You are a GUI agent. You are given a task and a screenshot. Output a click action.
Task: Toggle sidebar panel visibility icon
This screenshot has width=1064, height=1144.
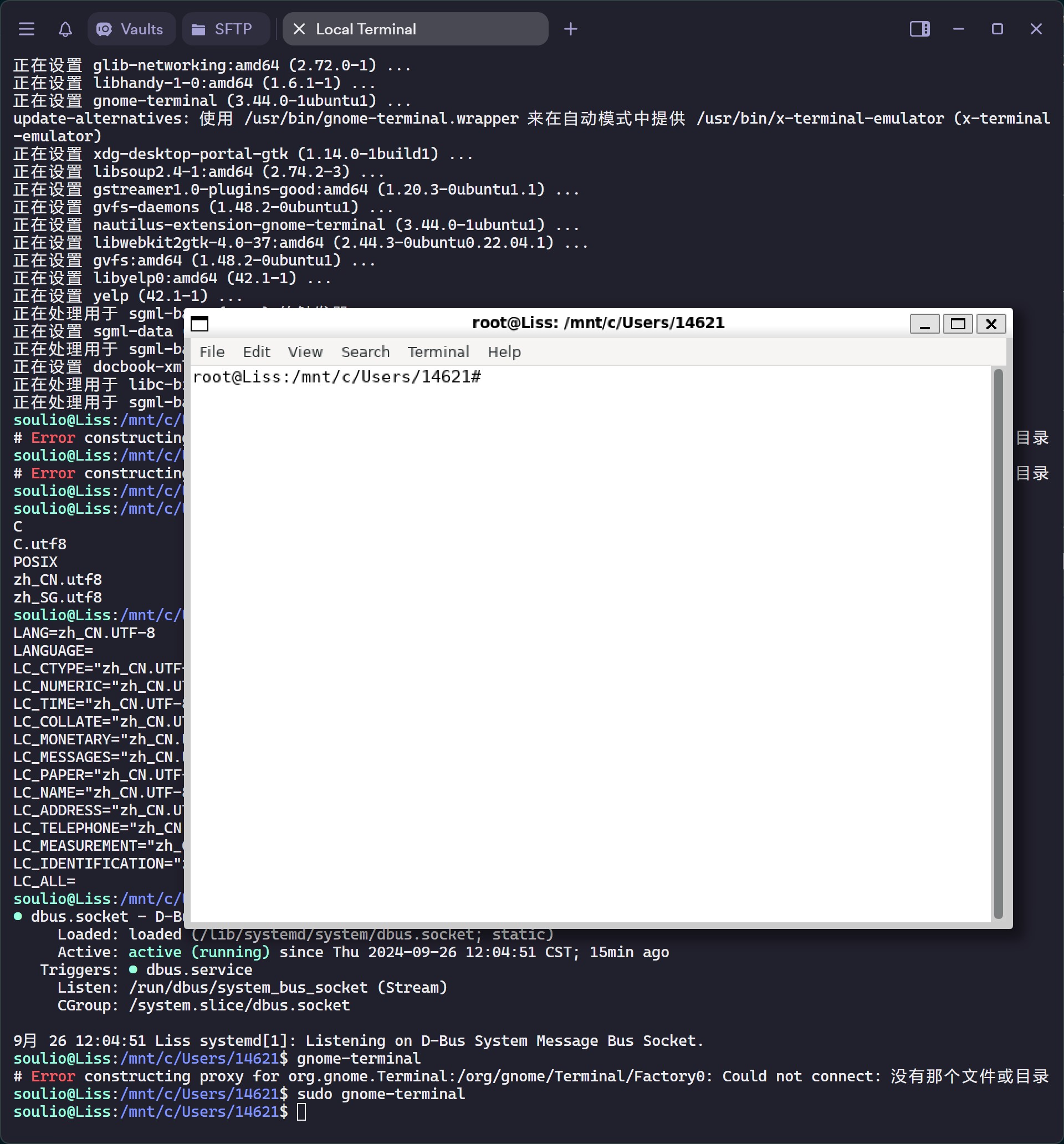[917, 28]
